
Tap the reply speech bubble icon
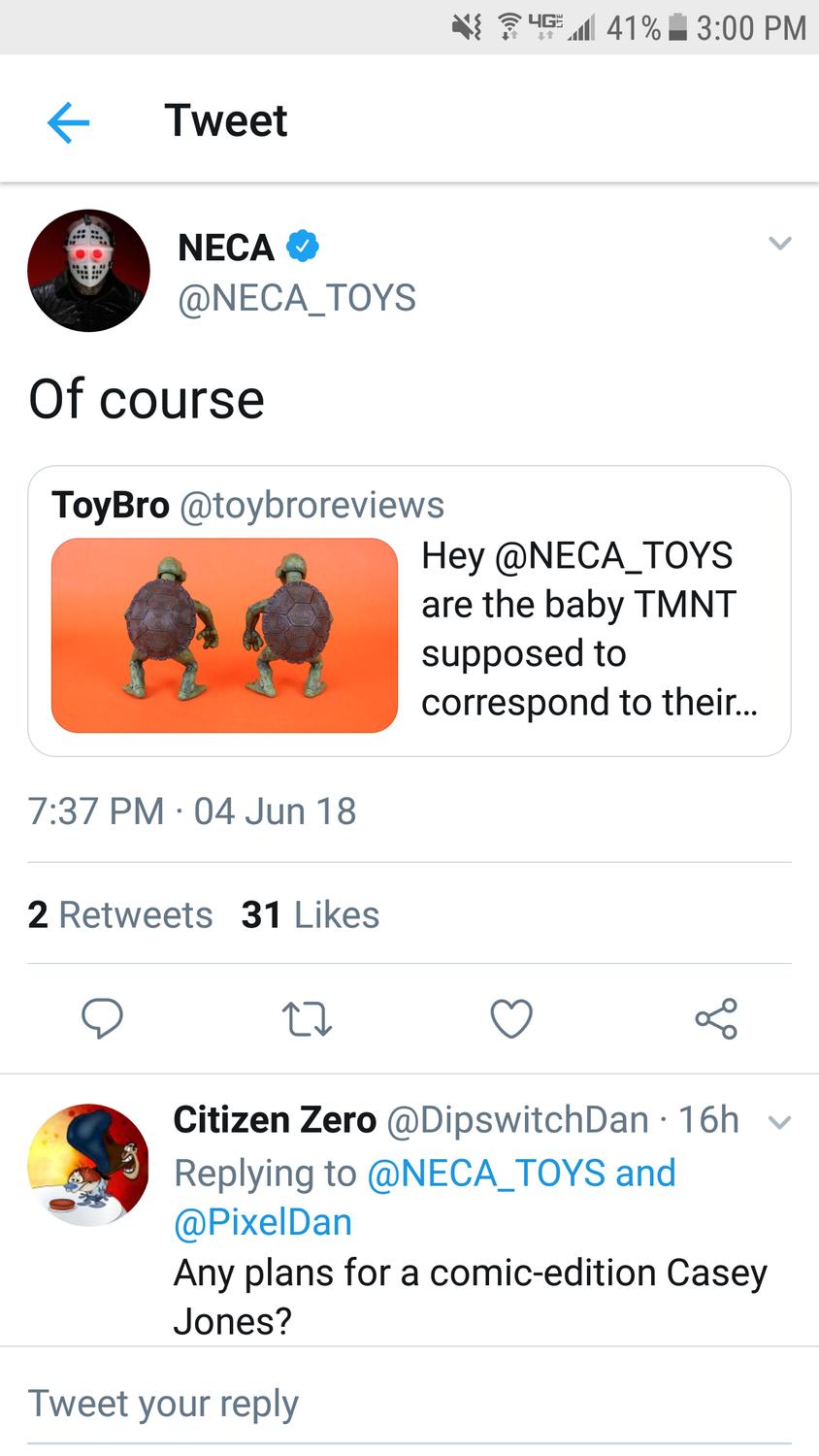coord(102,1018)
